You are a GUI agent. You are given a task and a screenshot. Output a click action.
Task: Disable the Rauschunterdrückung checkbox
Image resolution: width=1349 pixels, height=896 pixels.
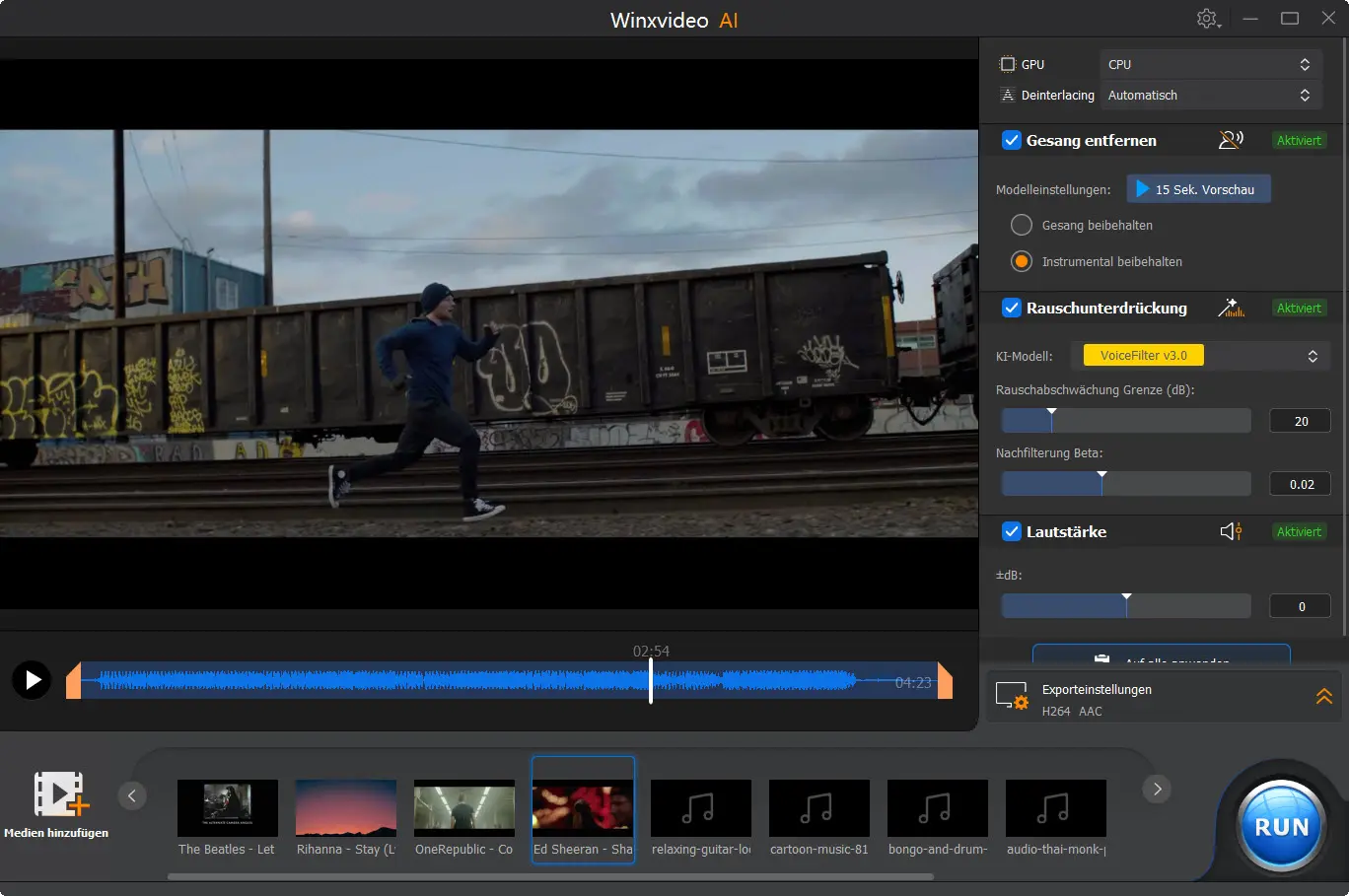click(1011, 308)
